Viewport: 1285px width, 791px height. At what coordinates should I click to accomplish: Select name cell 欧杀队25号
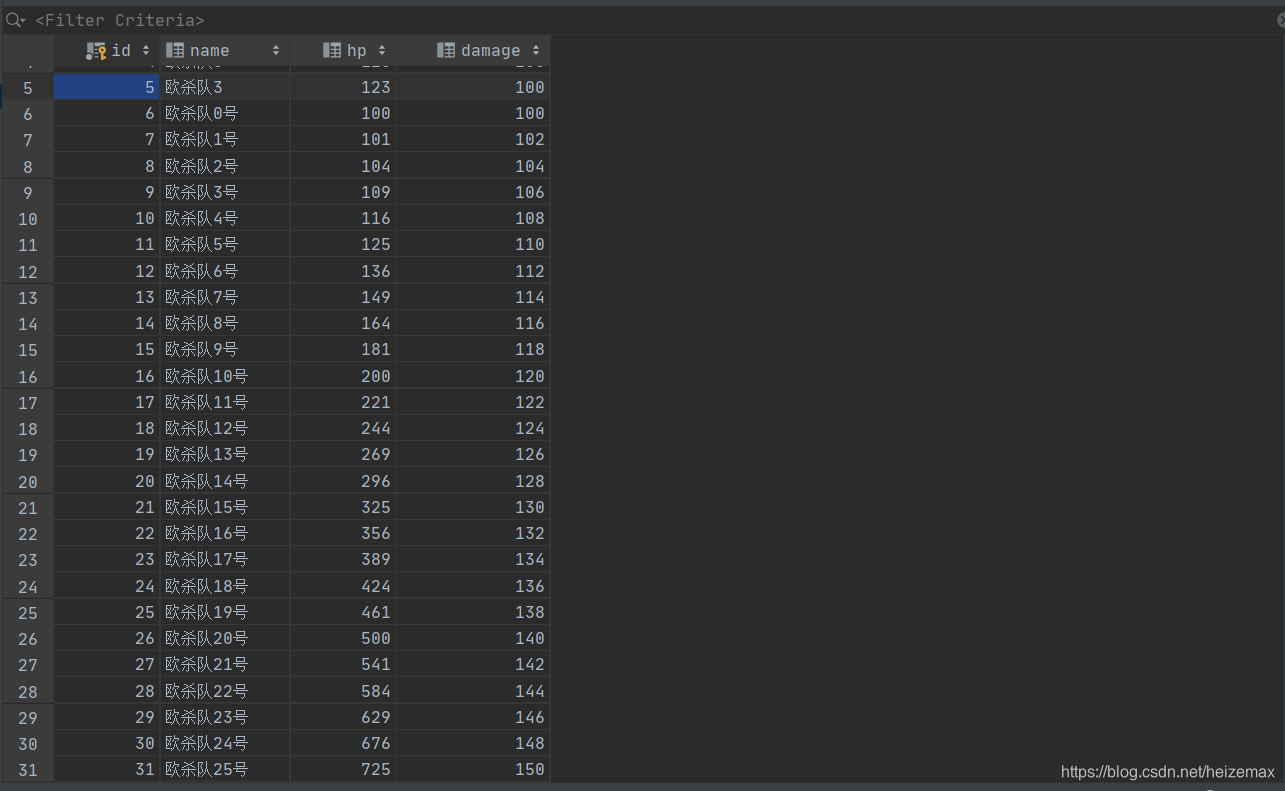point(225,769)
